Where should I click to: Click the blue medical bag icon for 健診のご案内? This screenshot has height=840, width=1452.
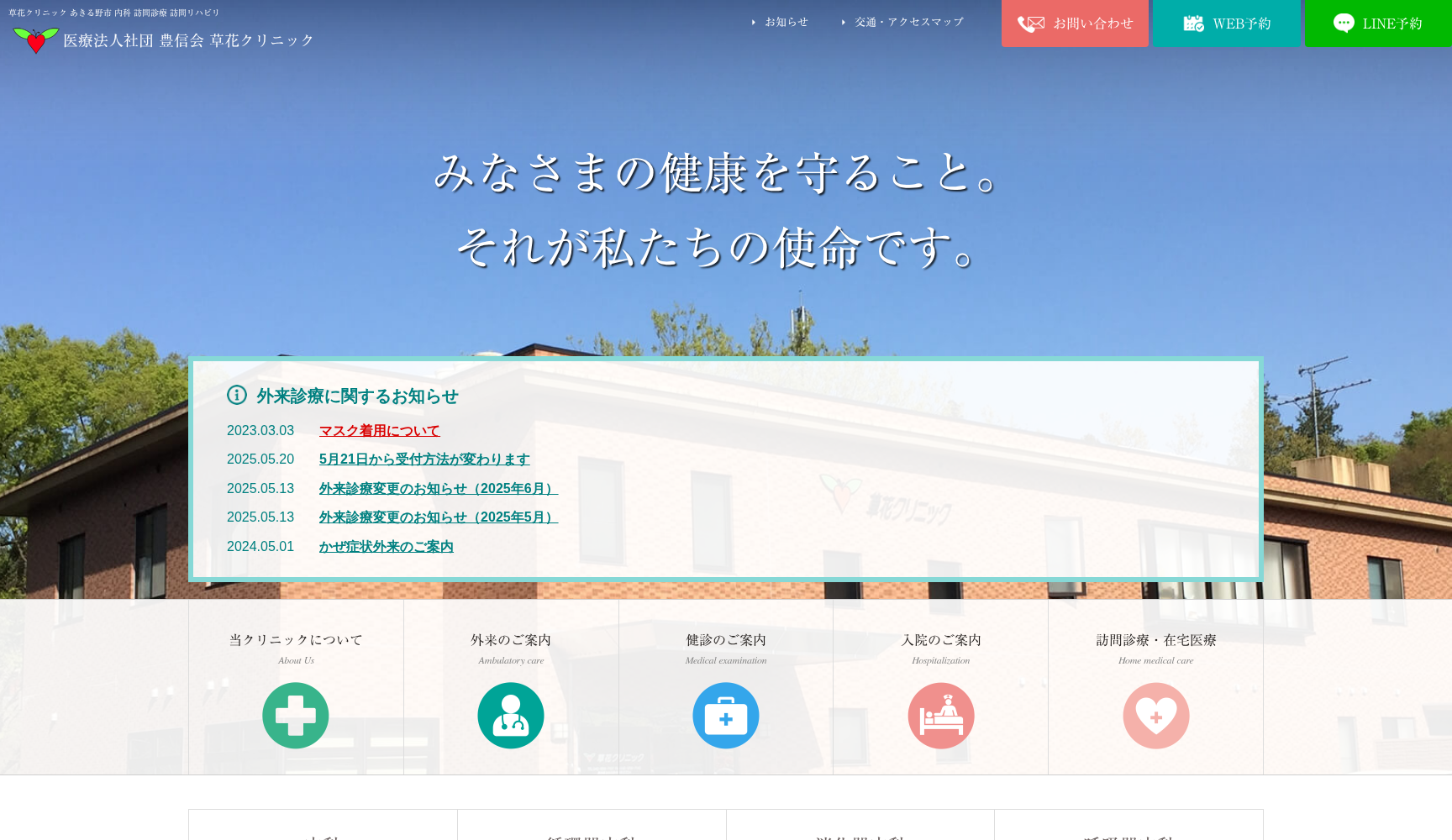tap(726, 715)
